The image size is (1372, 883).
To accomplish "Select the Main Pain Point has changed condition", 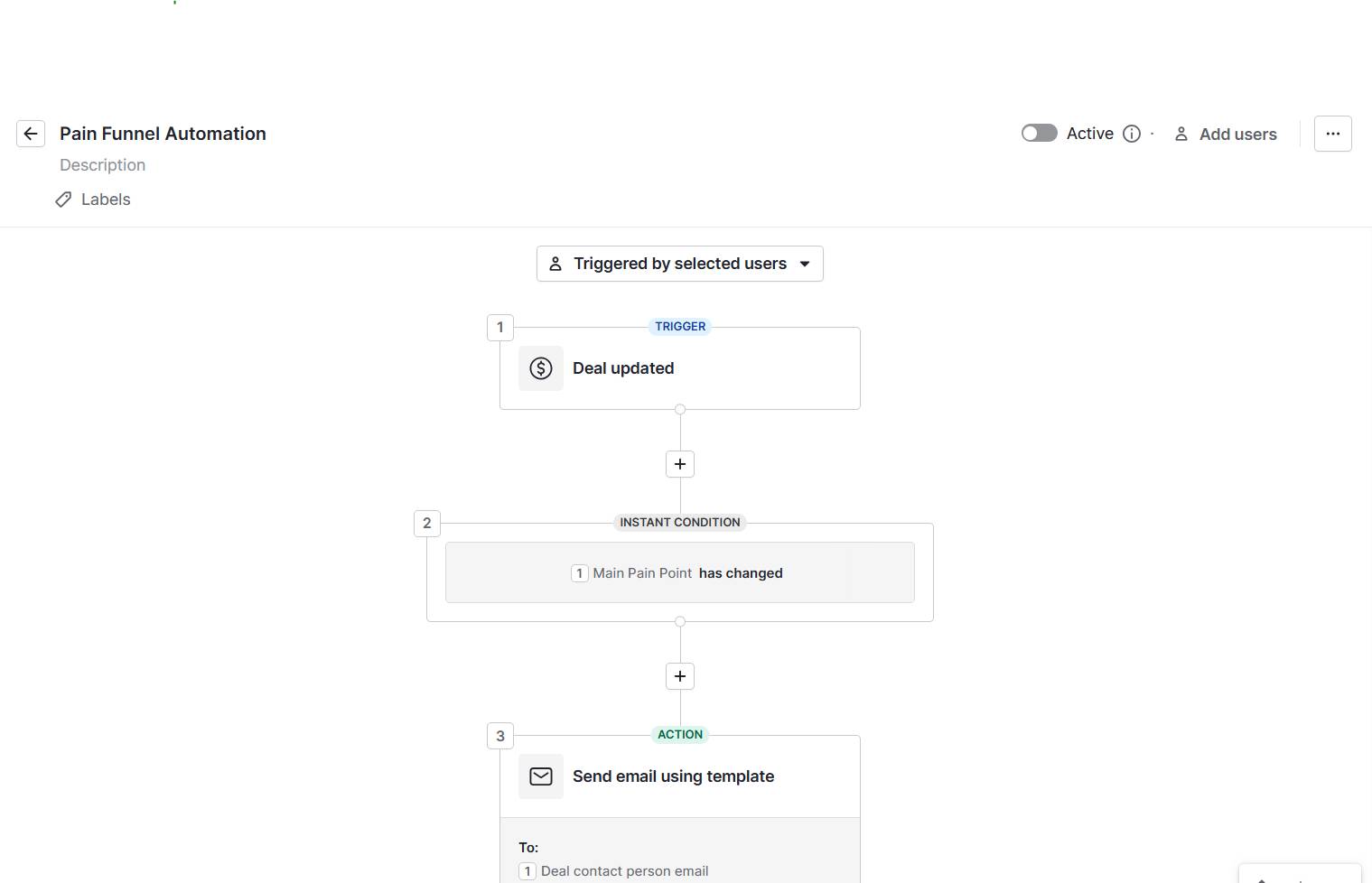I will (679, 572).
